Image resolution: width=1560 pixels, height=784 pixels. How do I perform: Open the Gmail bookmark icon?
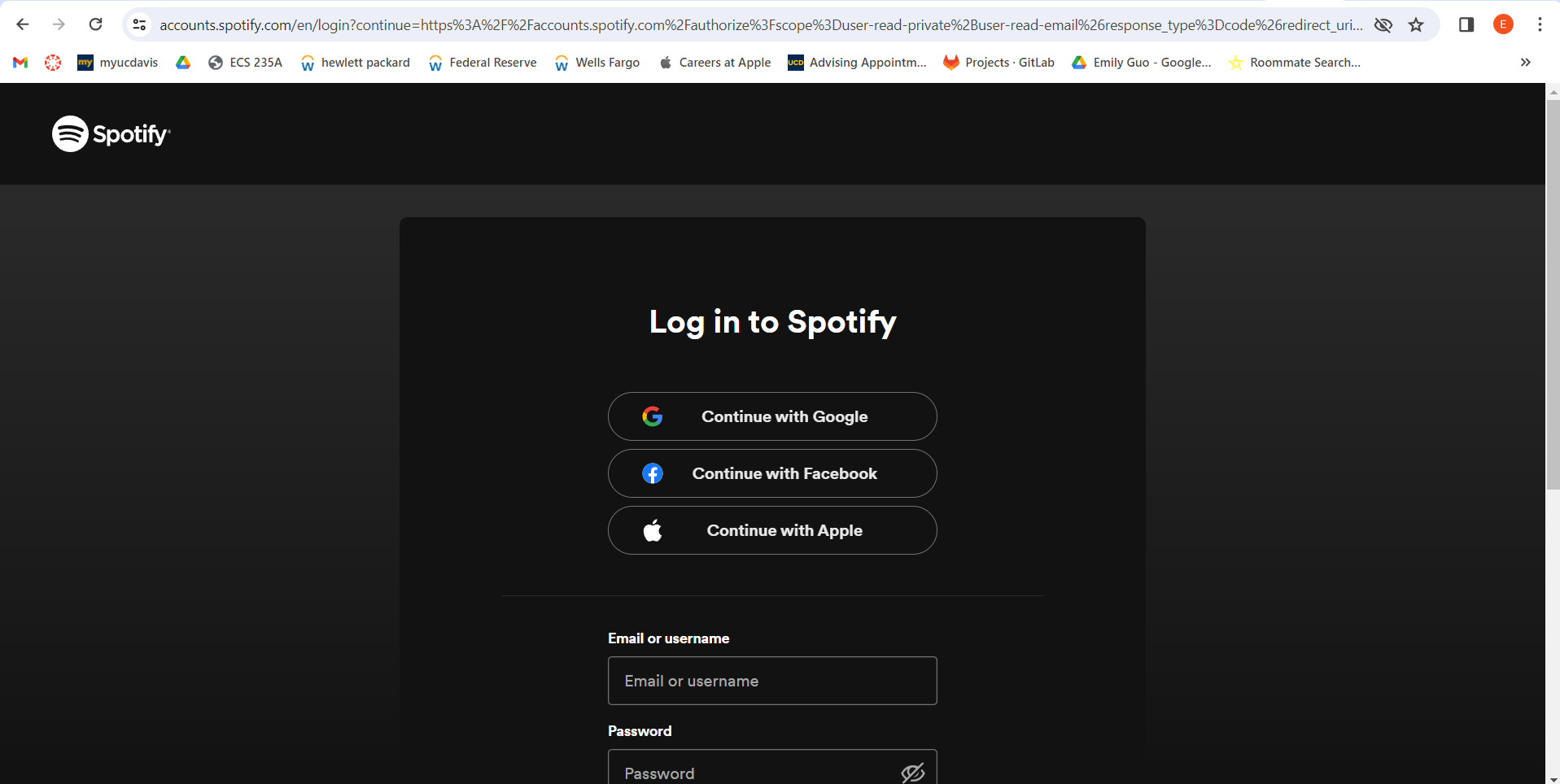point(21,63)
